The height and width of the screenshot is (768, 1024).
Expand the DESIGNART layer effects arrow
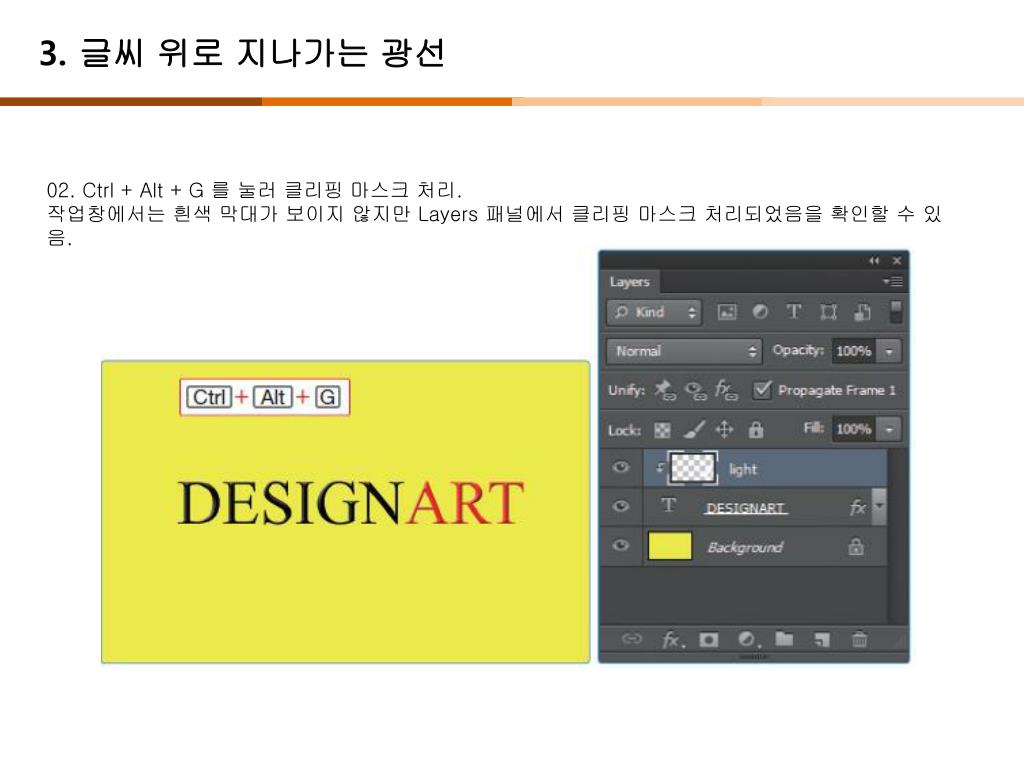[879, 506]
